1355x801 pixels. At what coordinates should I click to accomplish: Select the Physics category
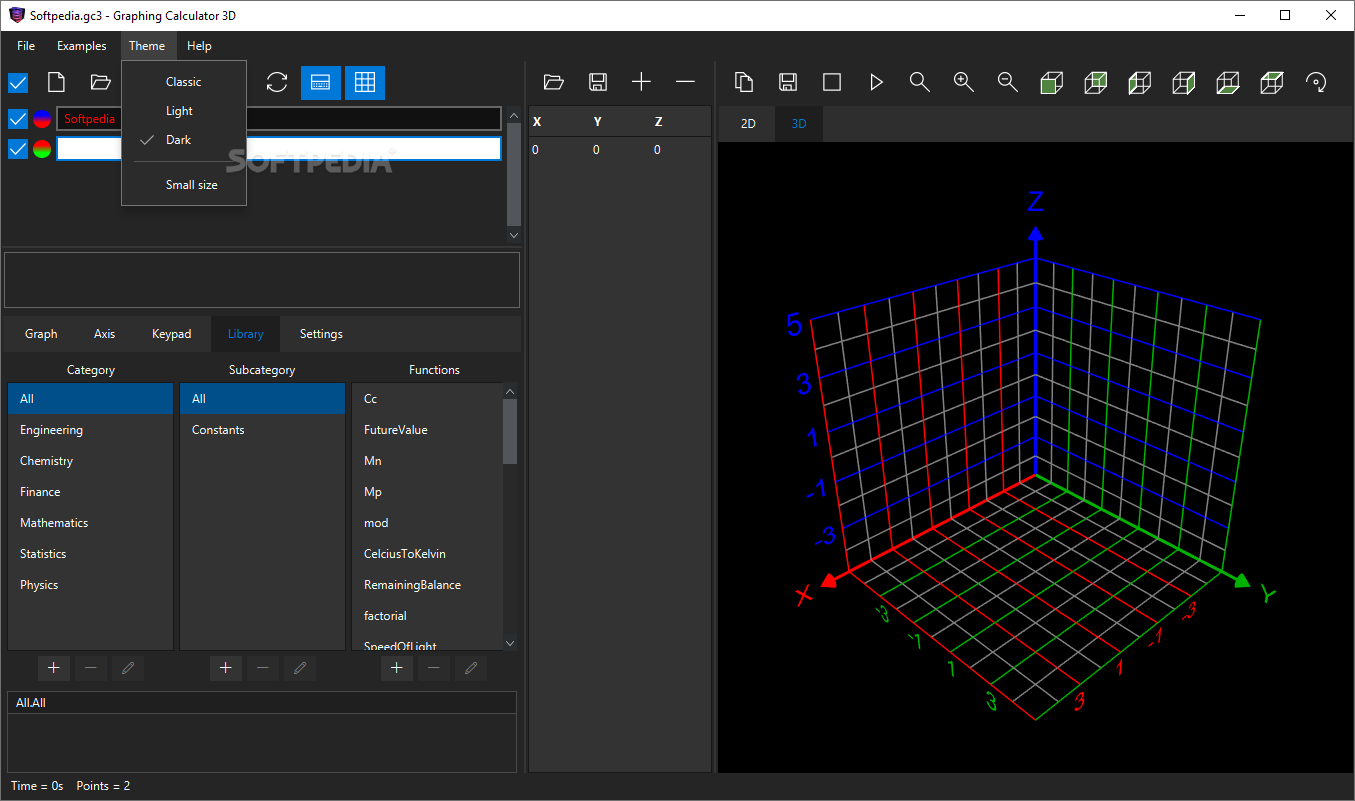(x=90, y=585)
